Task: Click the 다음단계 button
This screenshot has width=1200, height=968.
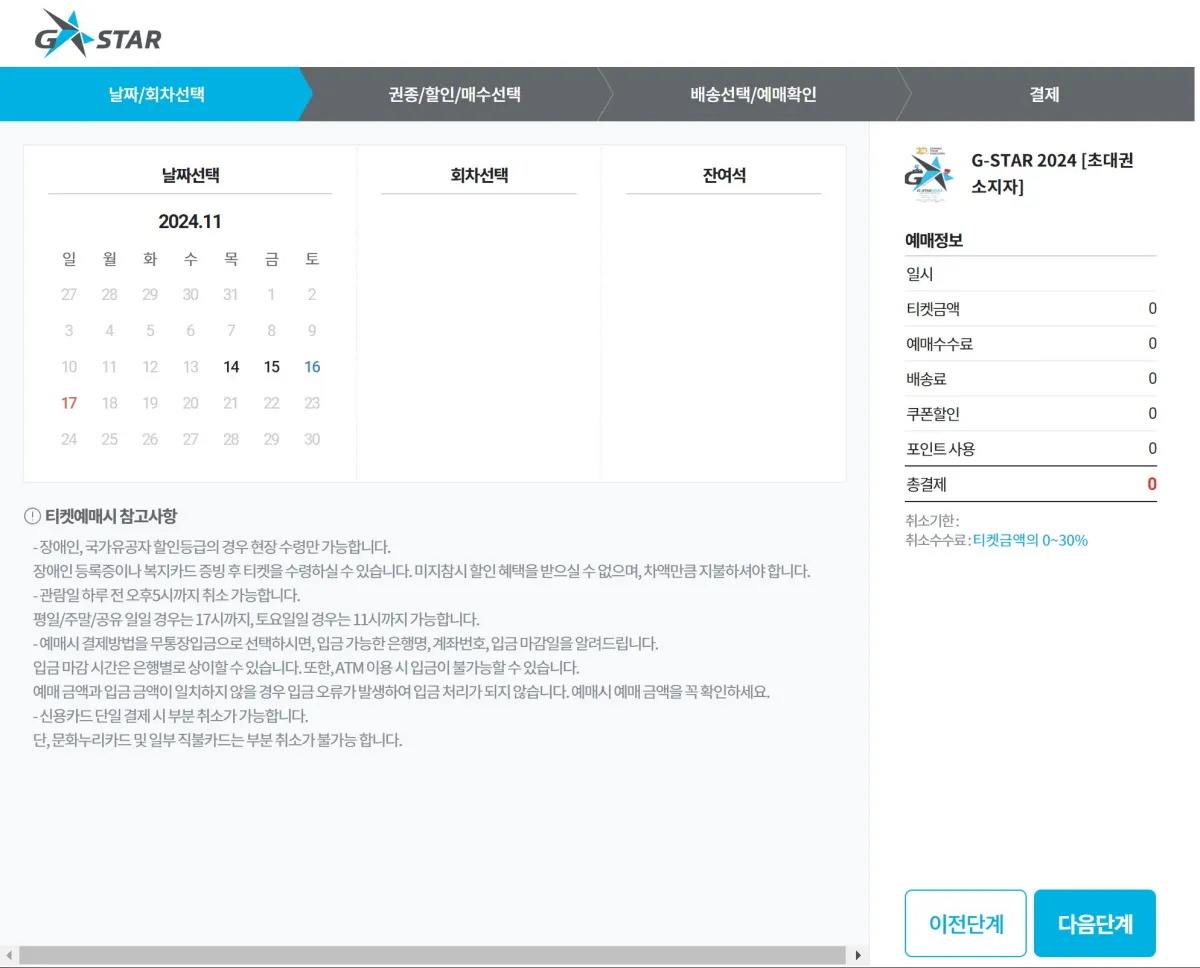Action: 1095,922
